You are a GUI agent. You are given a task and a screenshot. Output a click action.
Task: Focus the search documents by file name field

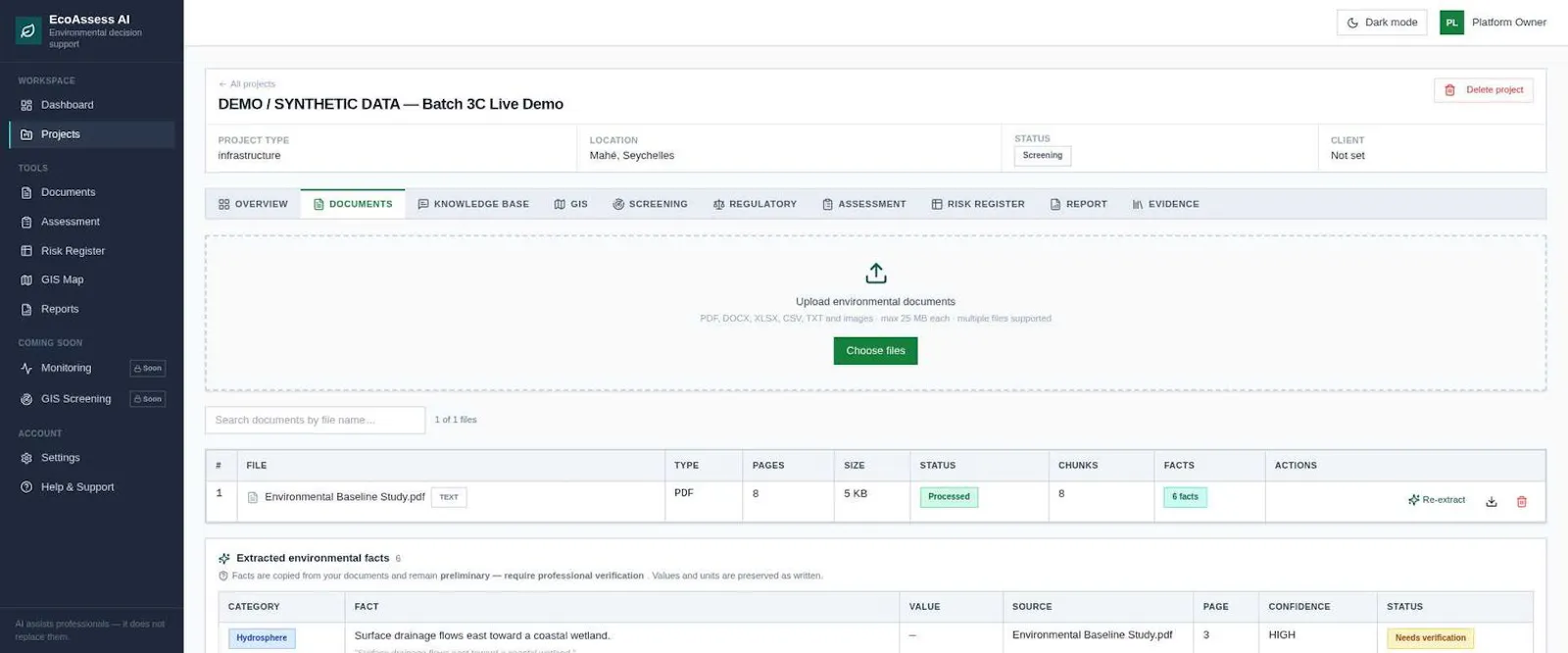(316, 420)
